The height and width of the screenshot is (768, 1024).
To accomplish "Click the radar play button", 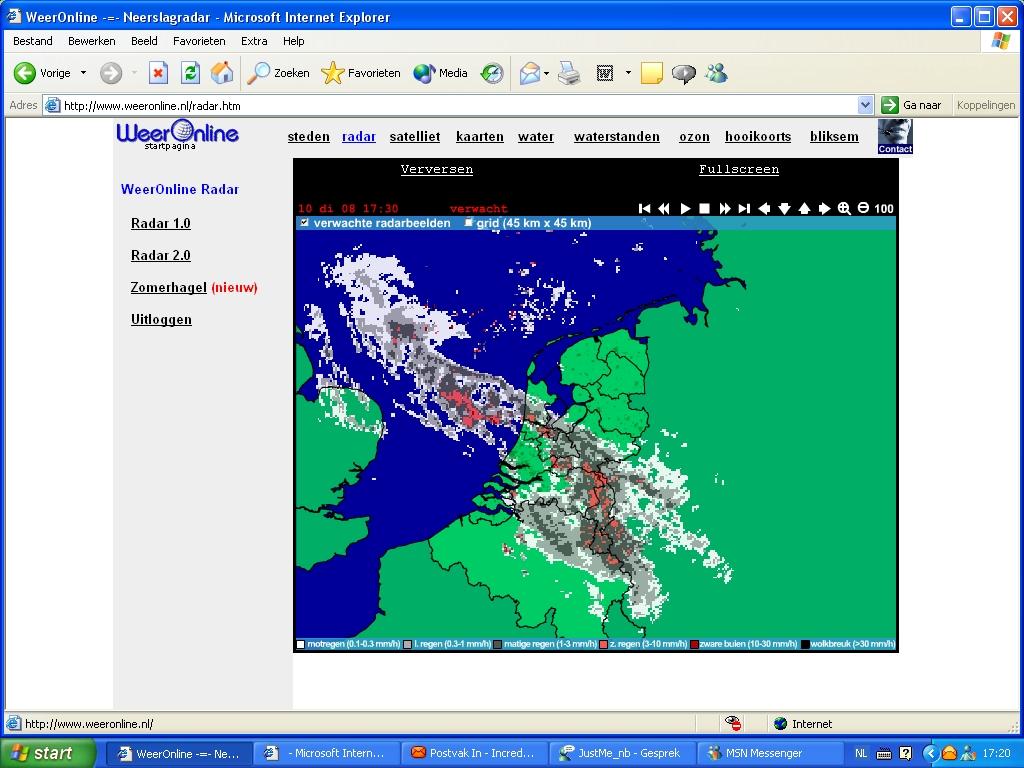I will click(685, 208).
